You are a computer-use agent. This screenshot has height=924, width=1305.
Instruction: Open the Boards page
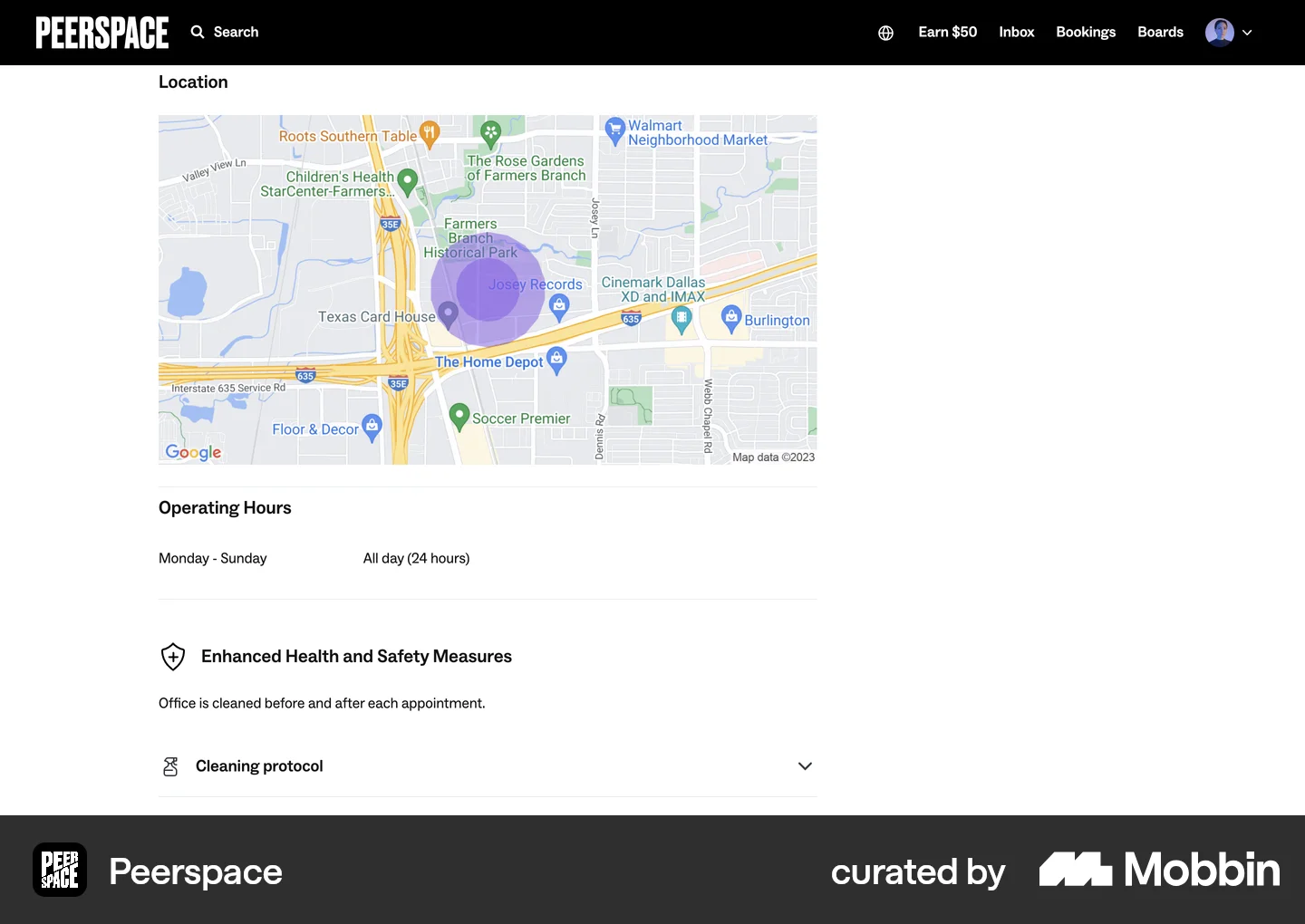(1161, 32)
